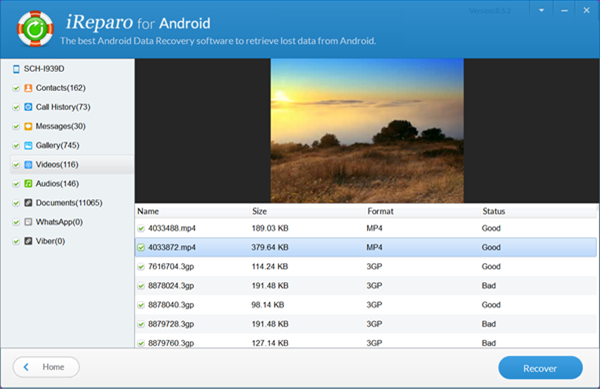The width and height of the screenshot is (600, 389).
Task: Uncheck the Call History(73) checkbox
Action: [16, 107]
